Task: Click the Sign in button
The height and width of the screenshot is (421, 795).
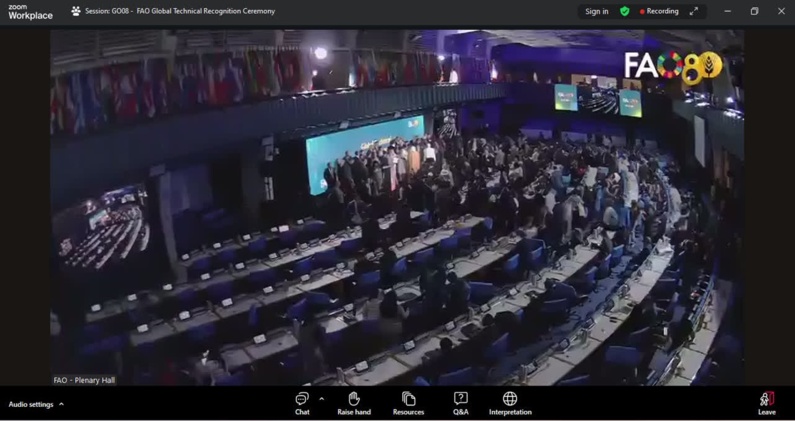Action: point(597,12)
